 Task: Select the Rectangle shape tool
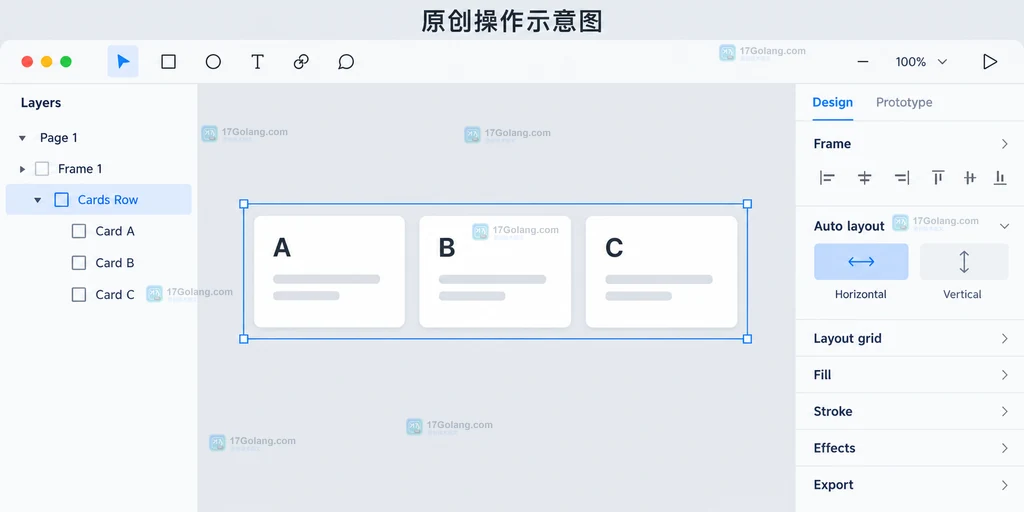click(x=168, y=61)
